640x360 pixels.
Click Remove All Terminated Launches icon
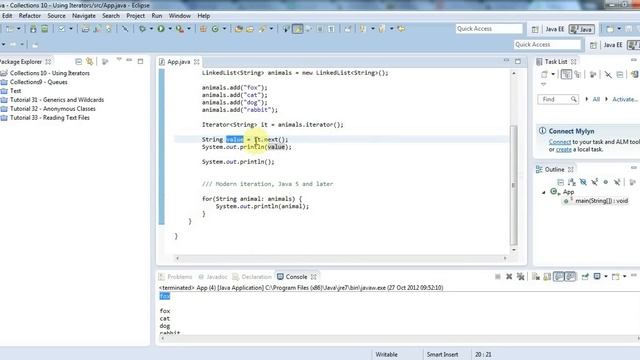[520, 277]
